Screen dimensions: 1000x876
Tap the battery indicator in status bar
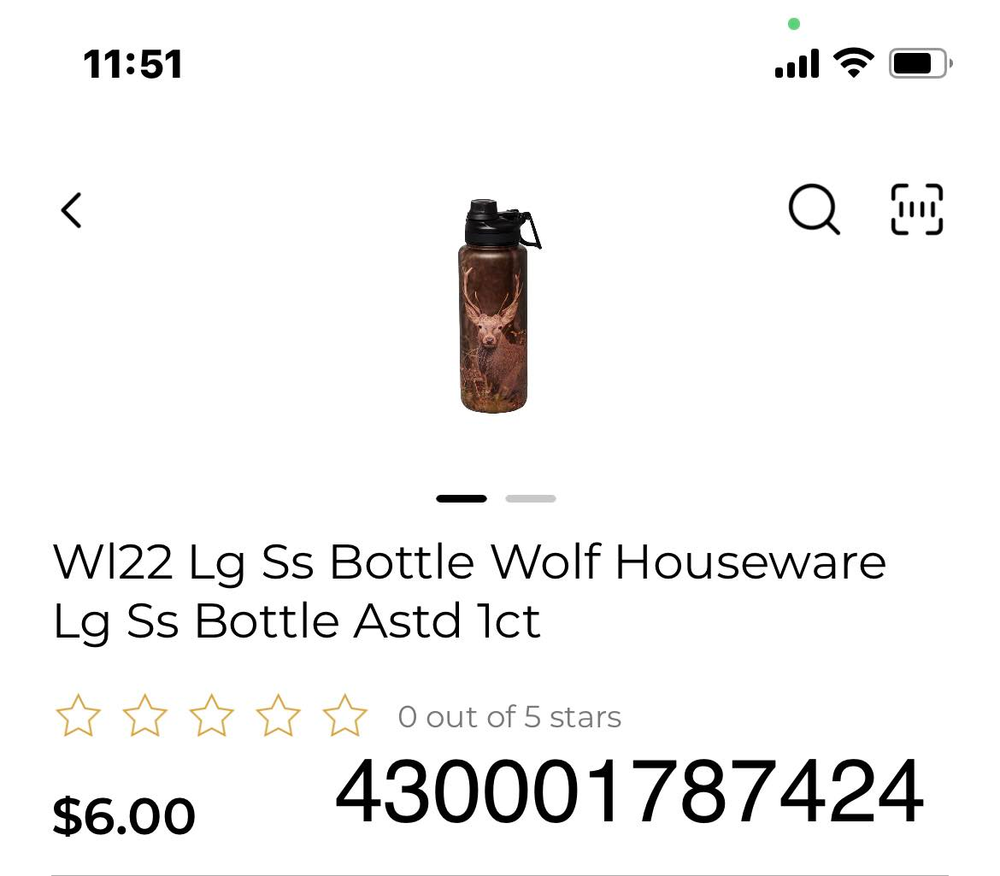coord(921,64)
